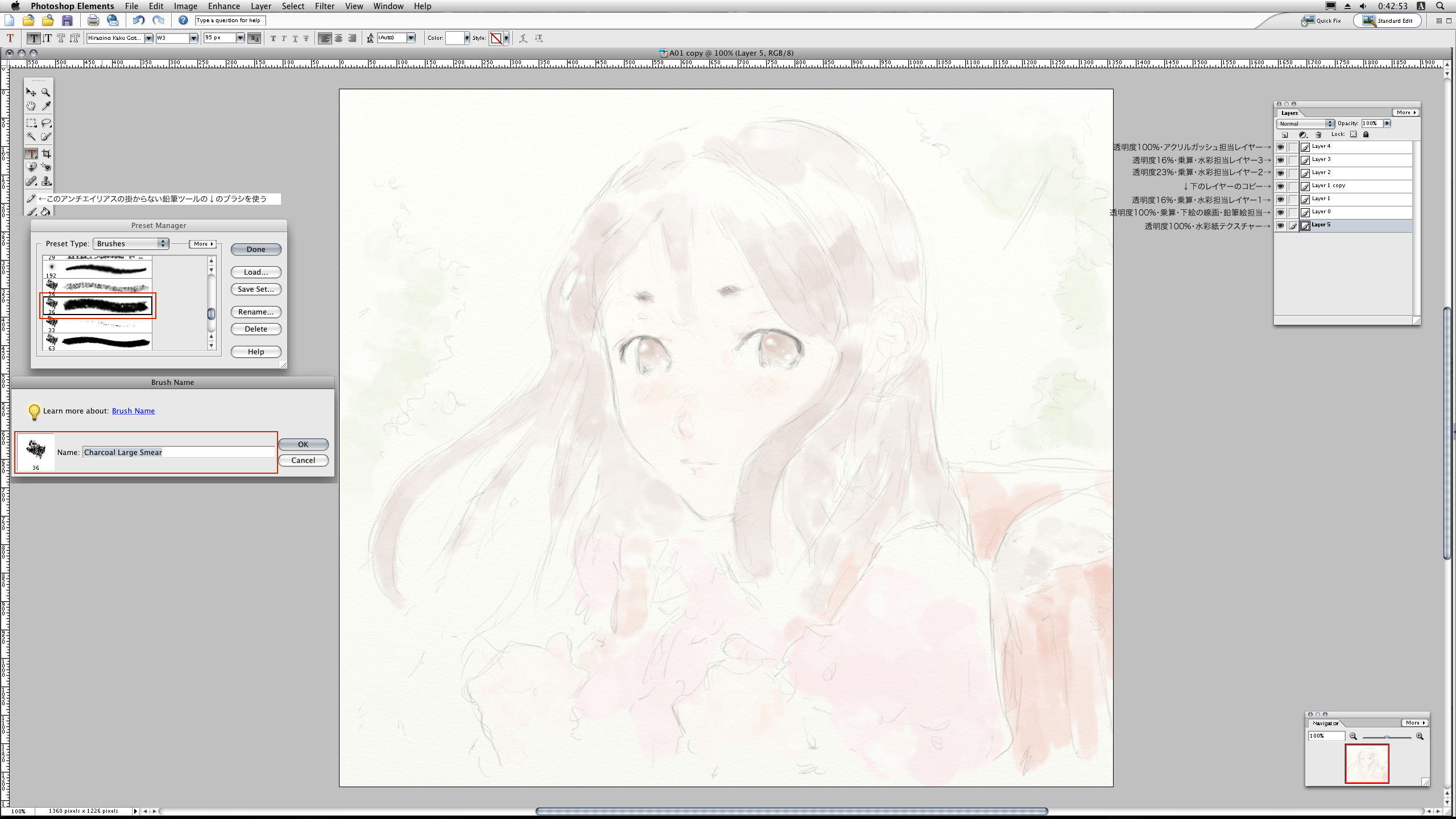
Task: Select the Hand tool
Action: tap(31, 106)
